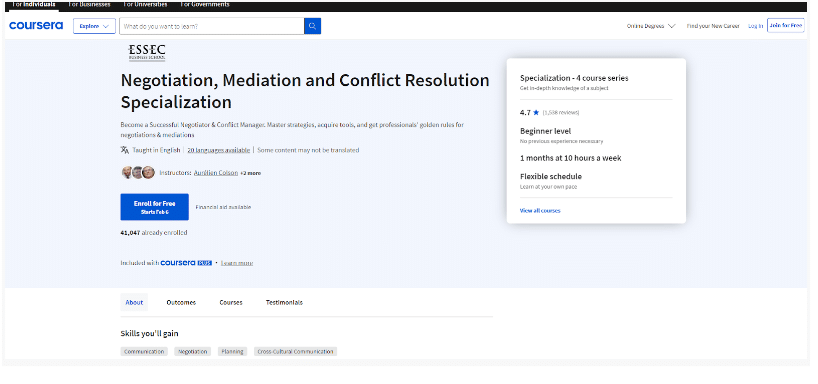Click the Communication skill tag
This screenshot has height=384, width=818.
[145, 352]
